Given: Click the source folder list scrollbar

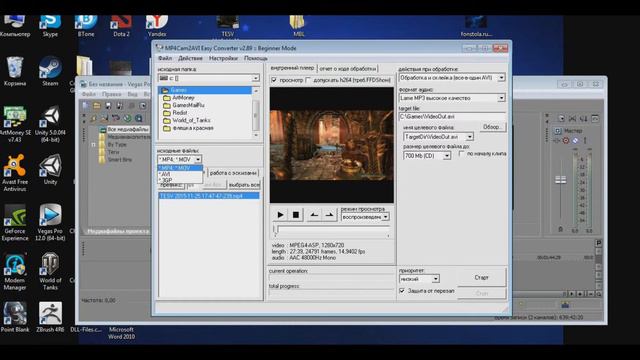Looking at the screenshot, I should click(256, 113).
